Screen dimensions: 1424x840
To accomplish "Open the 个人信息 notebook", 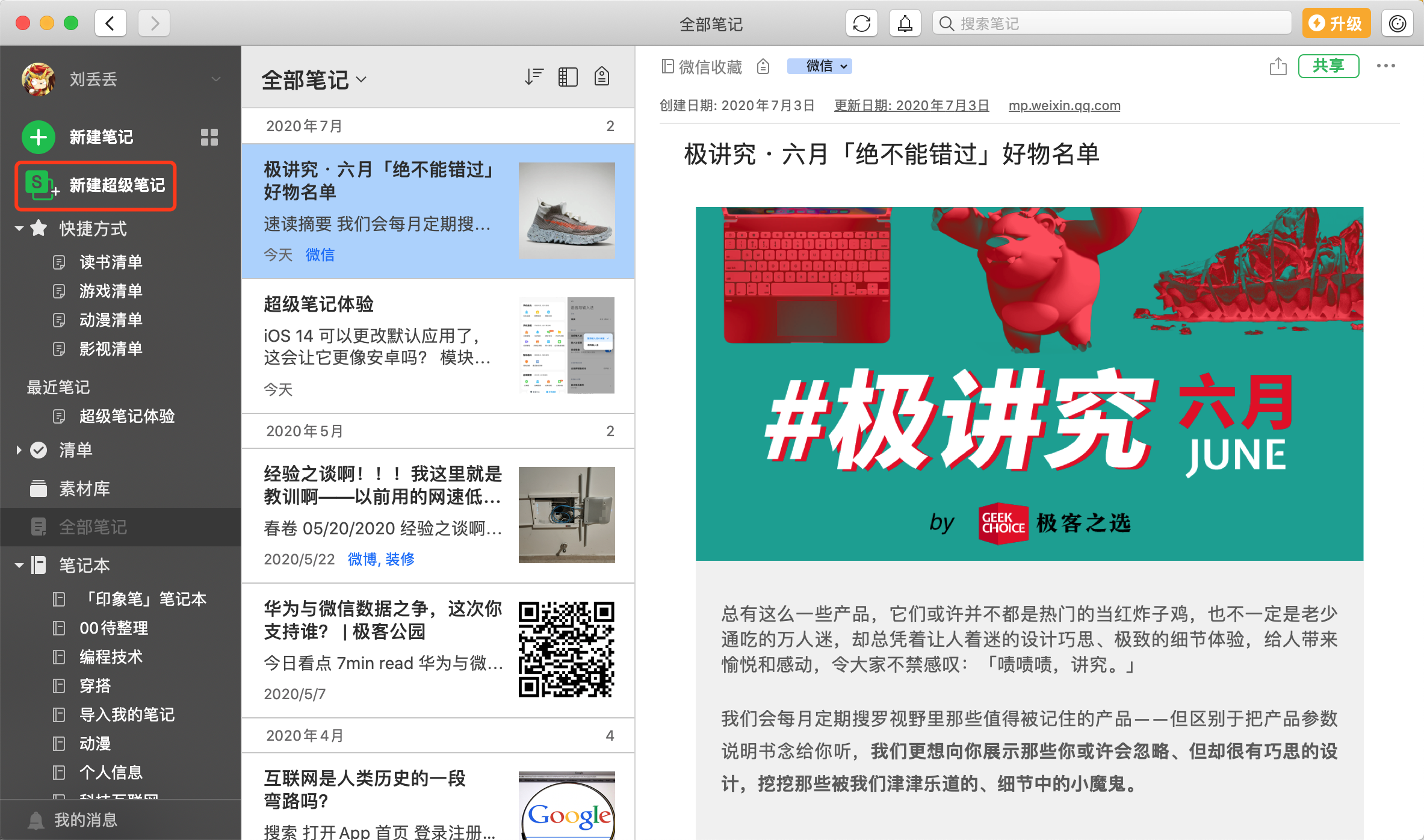I will pos(111,773).
